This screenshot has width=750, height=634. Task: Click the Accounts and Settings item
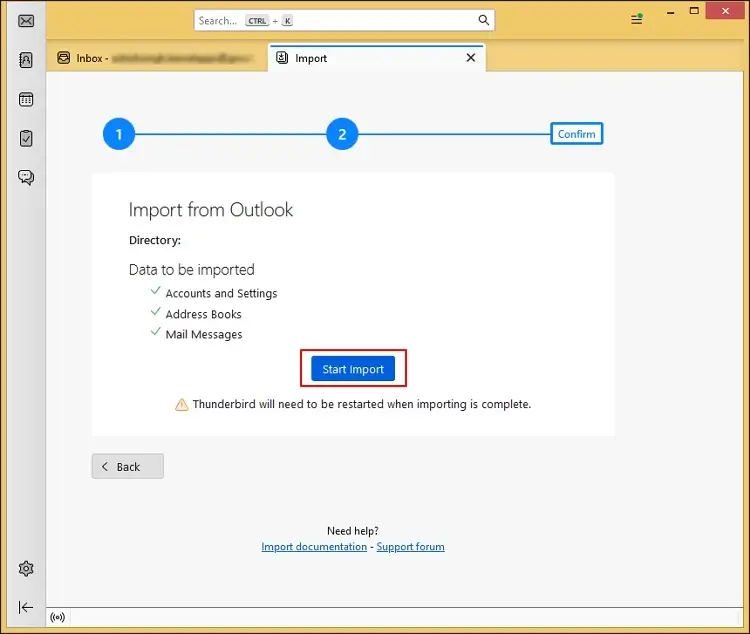point(221,293)
